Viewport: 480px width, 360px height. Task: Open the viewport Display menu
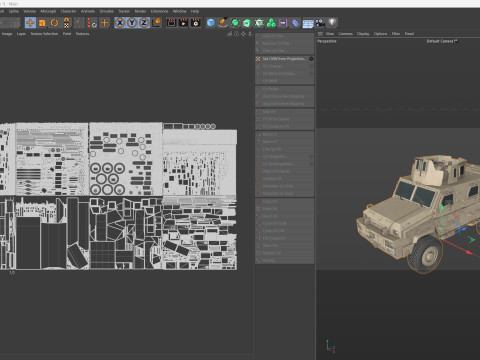(x=363, y=34)
